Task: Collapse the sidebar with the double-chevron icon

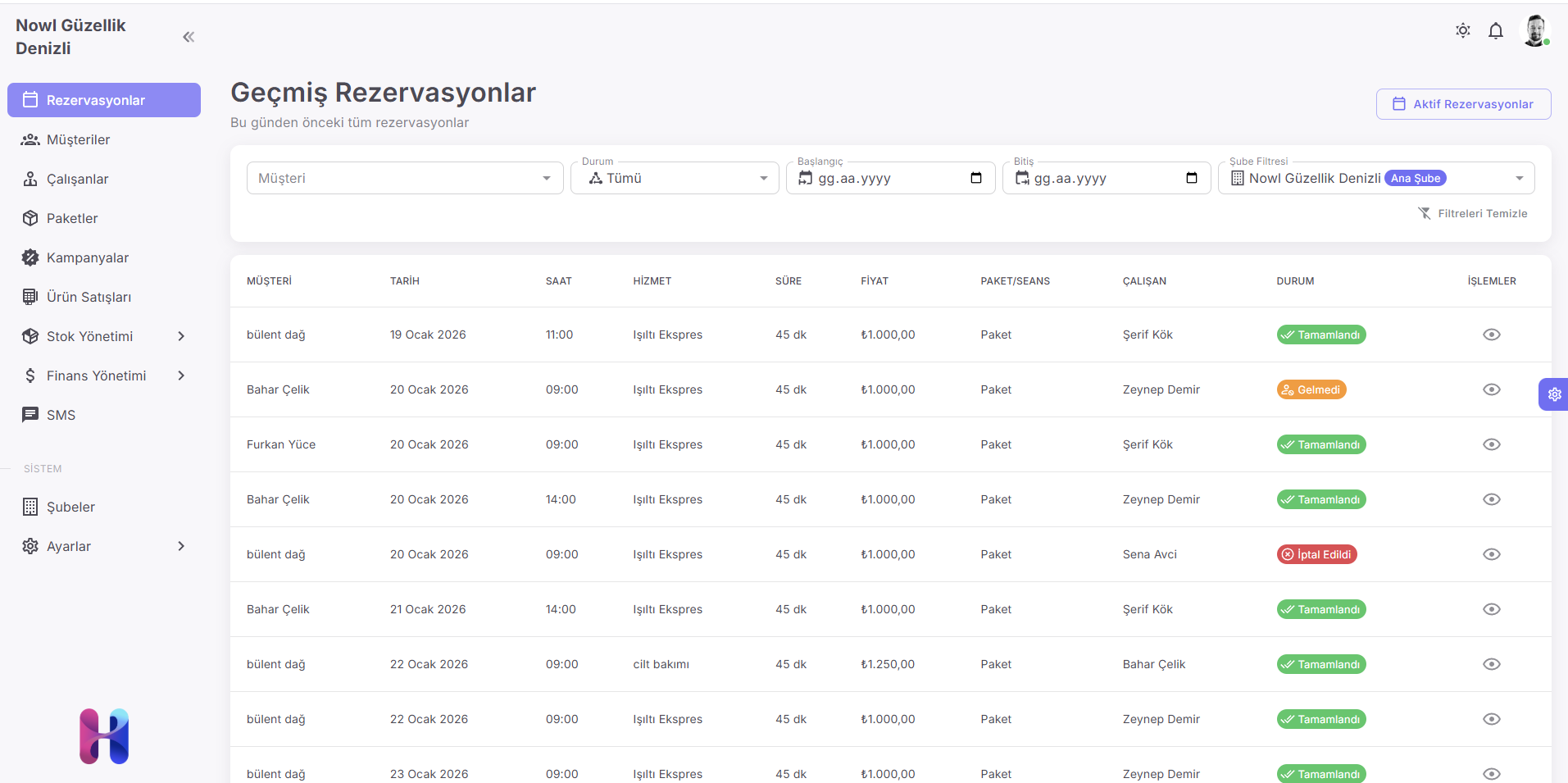Action: tap(189, 37)
